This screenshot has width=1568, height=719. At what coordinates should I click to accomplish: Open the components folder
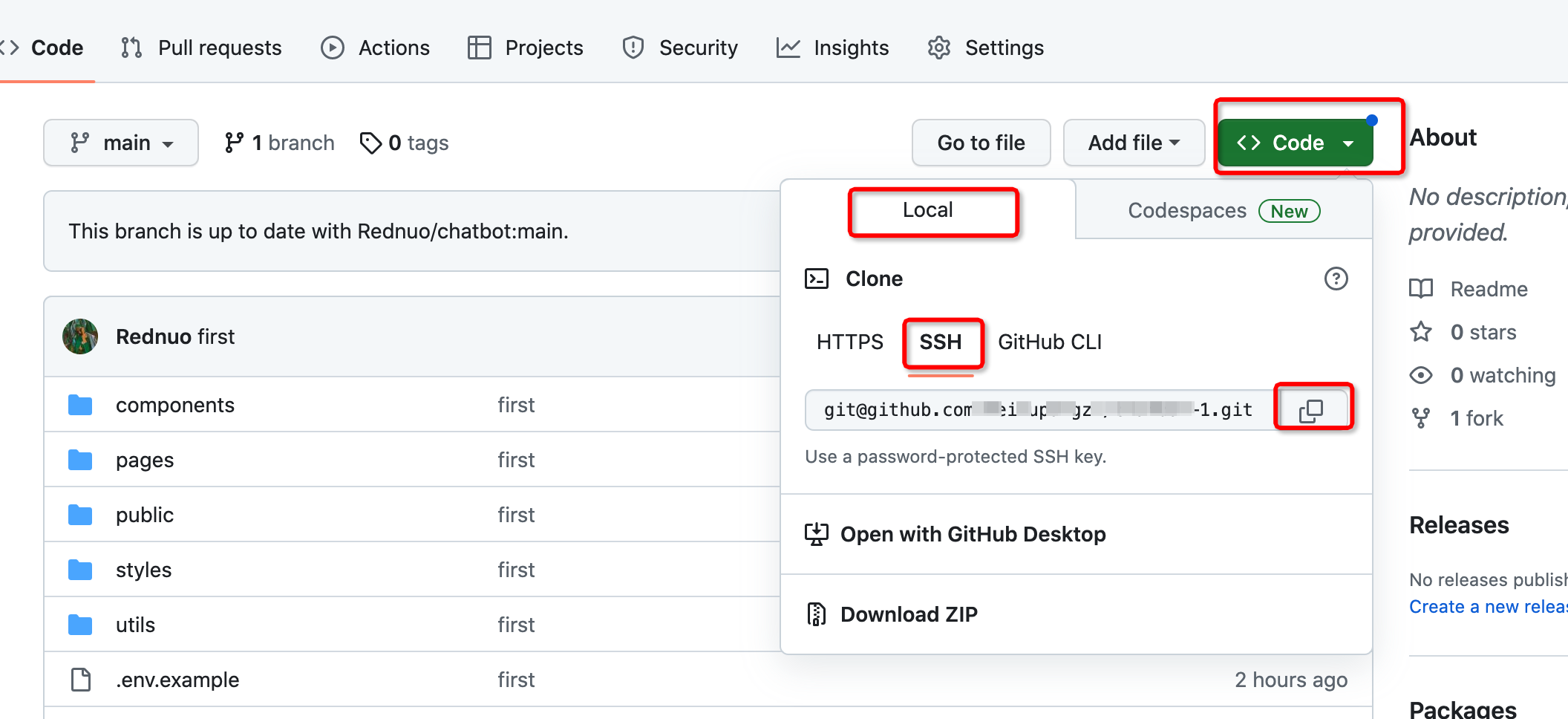(175, 405)
